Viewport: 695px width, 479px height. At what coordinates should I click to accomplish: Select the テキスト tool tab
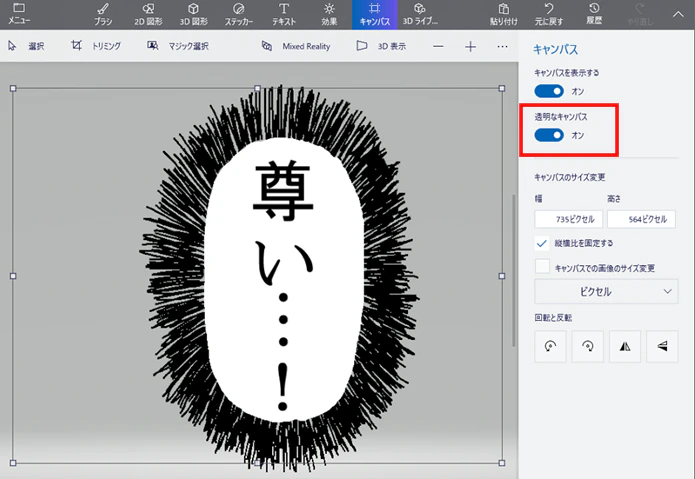pos(284,14)
